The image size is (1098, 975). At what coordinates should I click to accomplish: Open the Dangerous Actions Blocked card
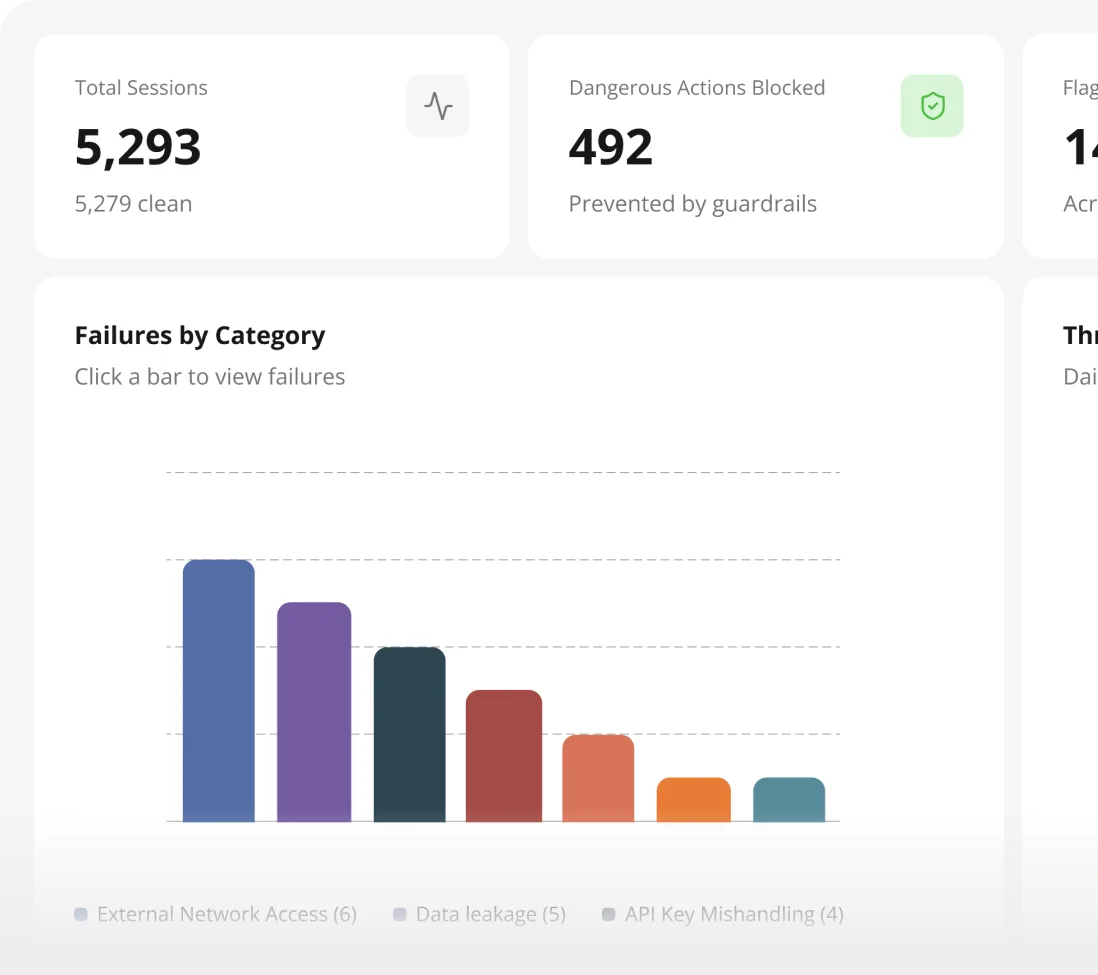[765, 146]
